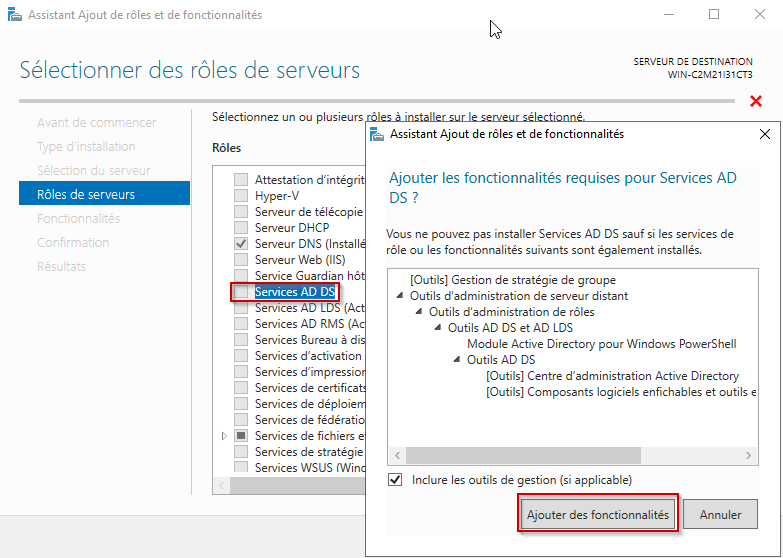Collapse the Outils AD DS node
This screenshot has height=558, width=783.
(456, 360)
